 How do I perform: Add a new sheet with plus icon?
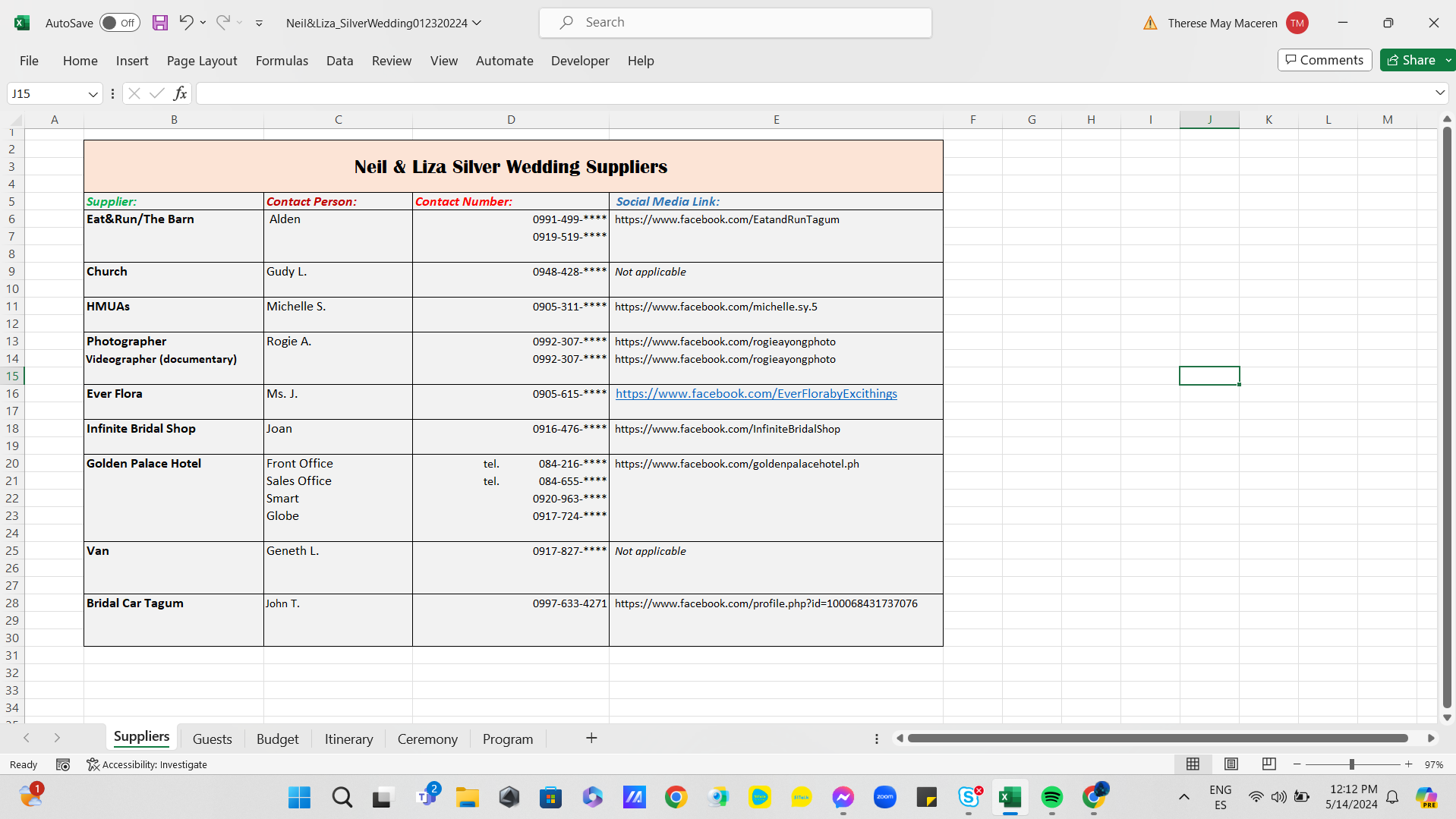point(591,738)
